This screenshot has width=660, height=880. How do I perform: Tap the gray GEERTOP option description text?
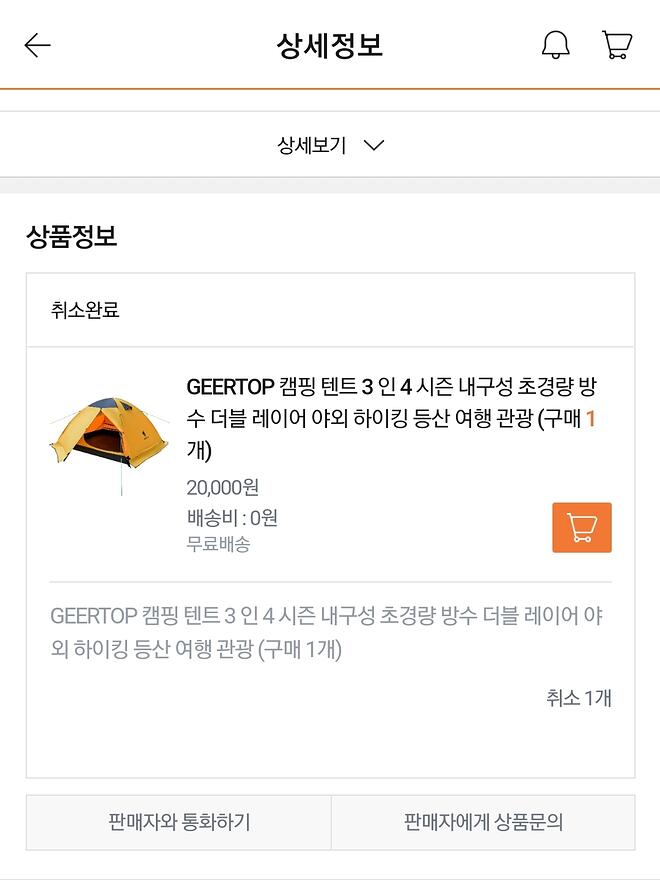tap(326, 632)
